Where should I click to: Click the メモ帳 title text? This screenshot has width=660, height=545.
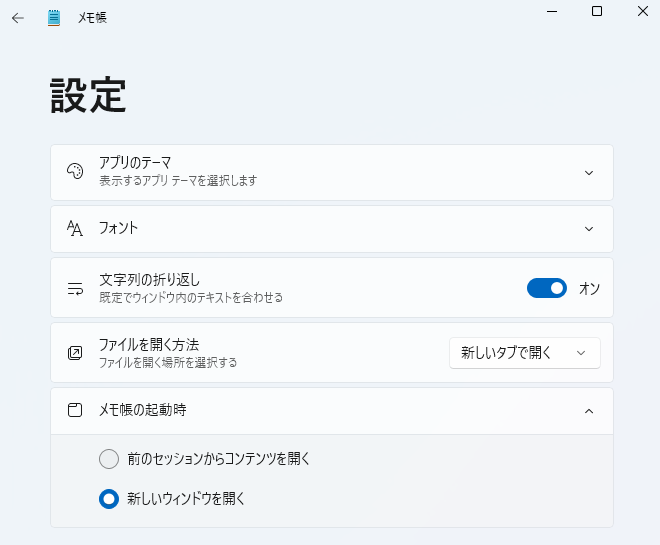click(x=92, y=17)
